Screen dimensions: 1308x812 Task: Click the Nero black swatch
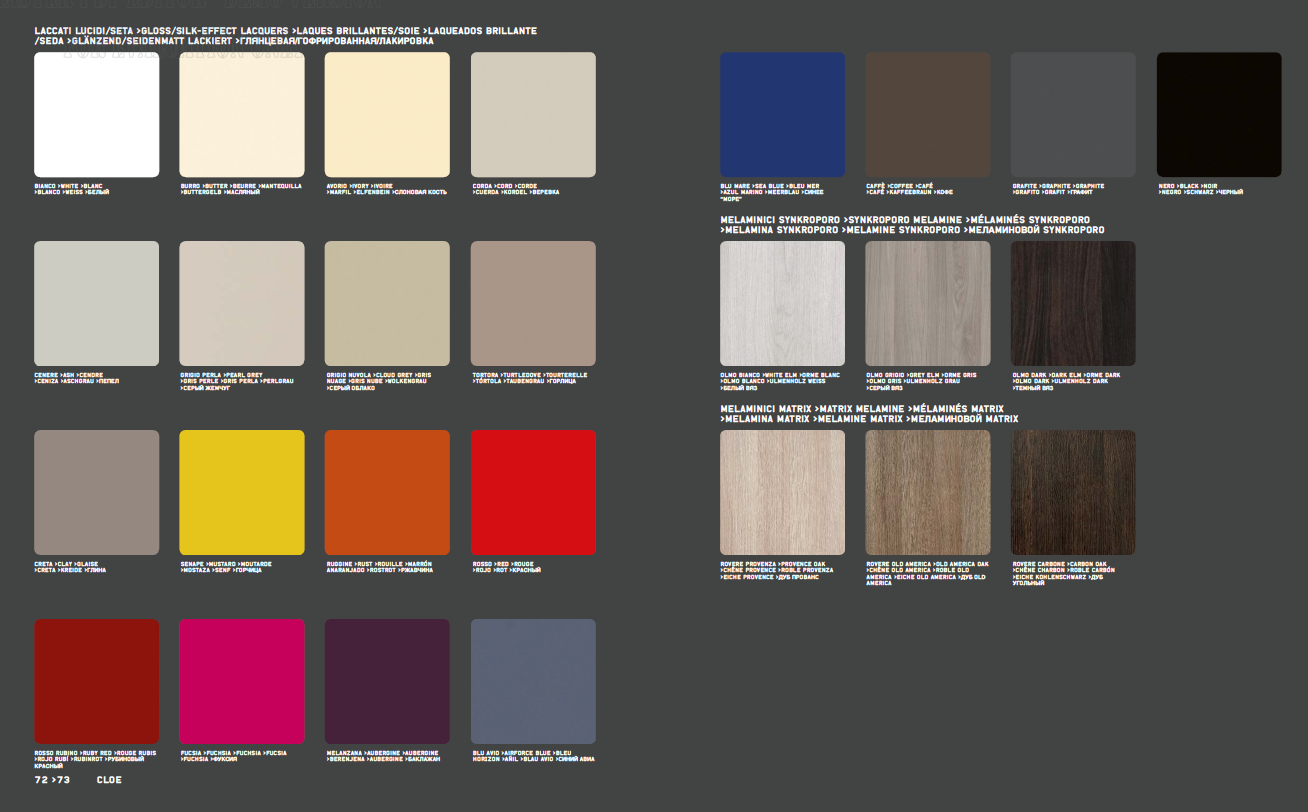pos(1218,114)
